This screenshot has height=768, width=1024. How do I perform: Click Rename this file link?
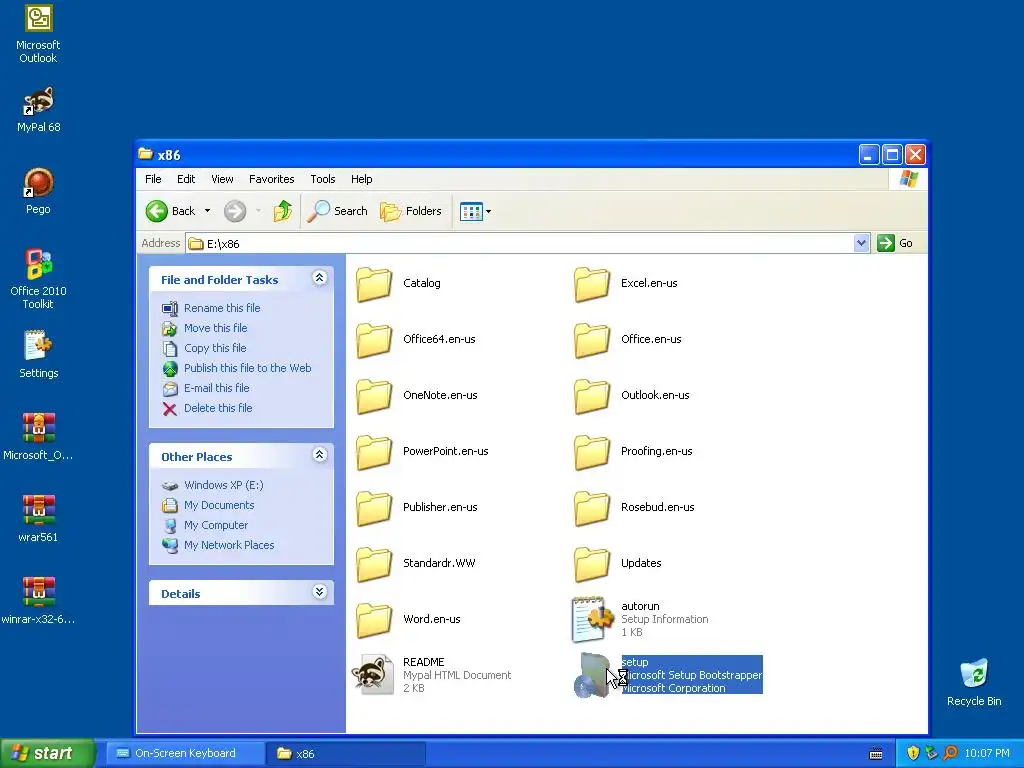point(222,308)
